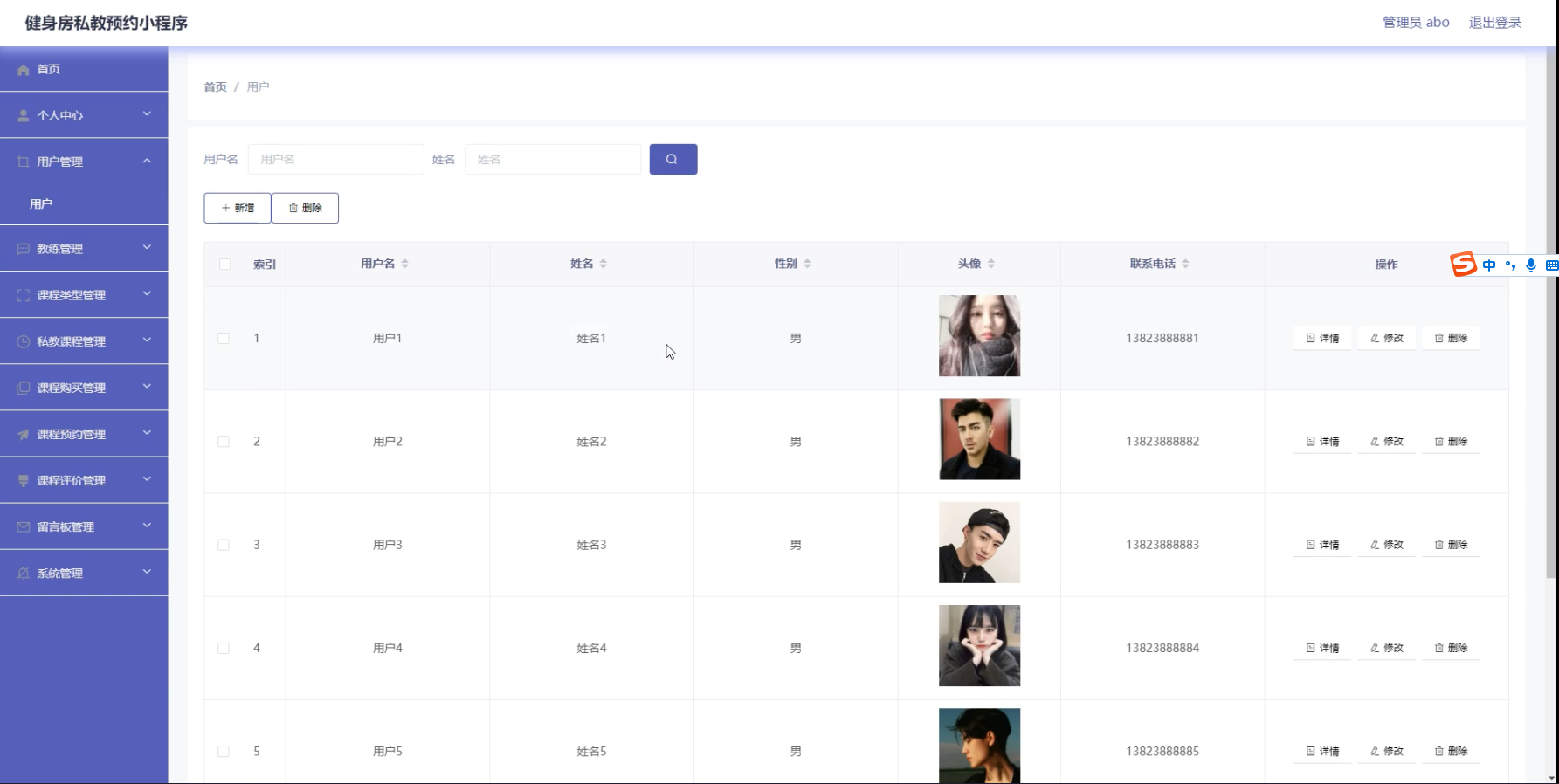
Task: Click the copy icon beside 课程购买管理
Action: tap(24, 388)
